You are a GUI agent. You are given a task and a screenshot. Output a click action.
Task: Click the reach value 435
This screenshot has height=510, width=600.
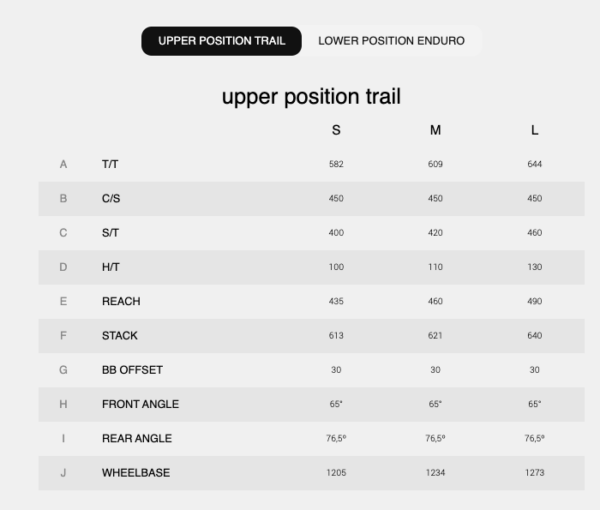pyautogui.click(x=336, y=301)
